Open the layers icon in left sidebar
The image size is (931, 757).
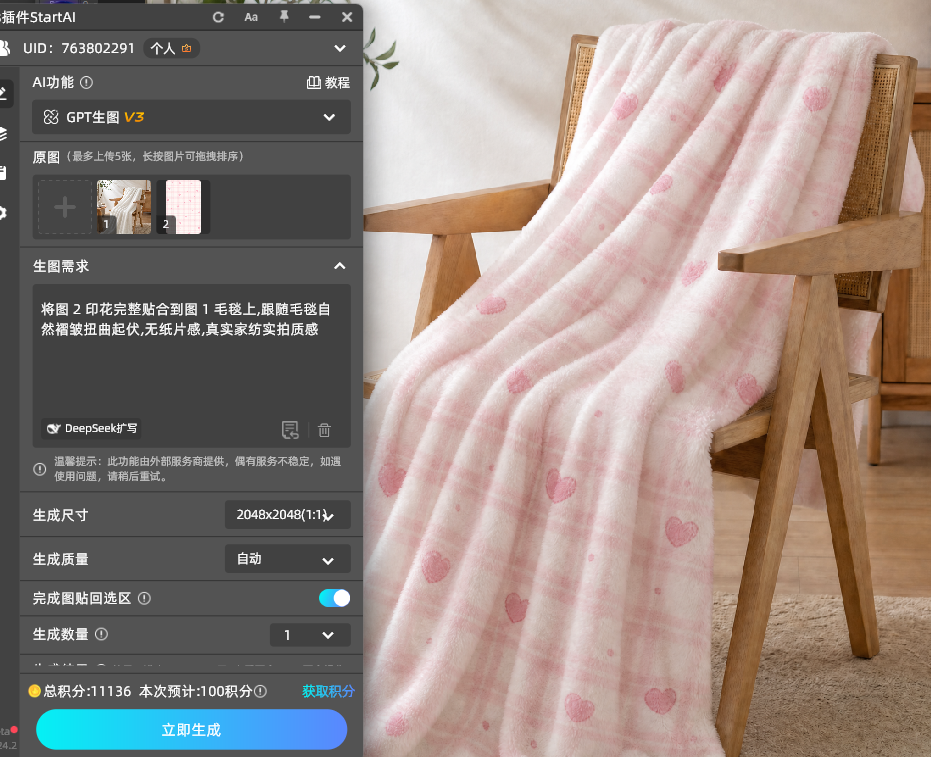pyautogui.click(x=3, y=134)
